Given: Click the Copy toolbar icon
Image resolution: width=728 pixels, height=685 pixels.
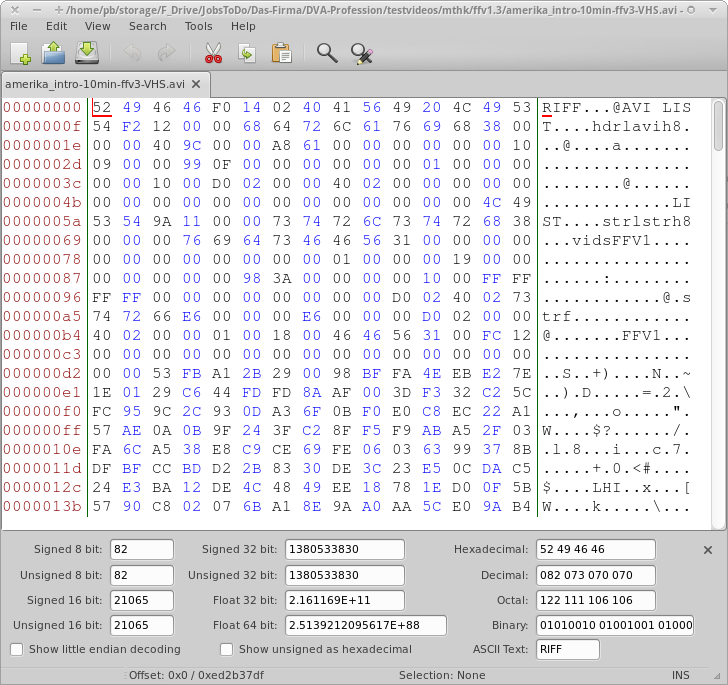Looking at the screenshot, I should (x=247, y=53).
